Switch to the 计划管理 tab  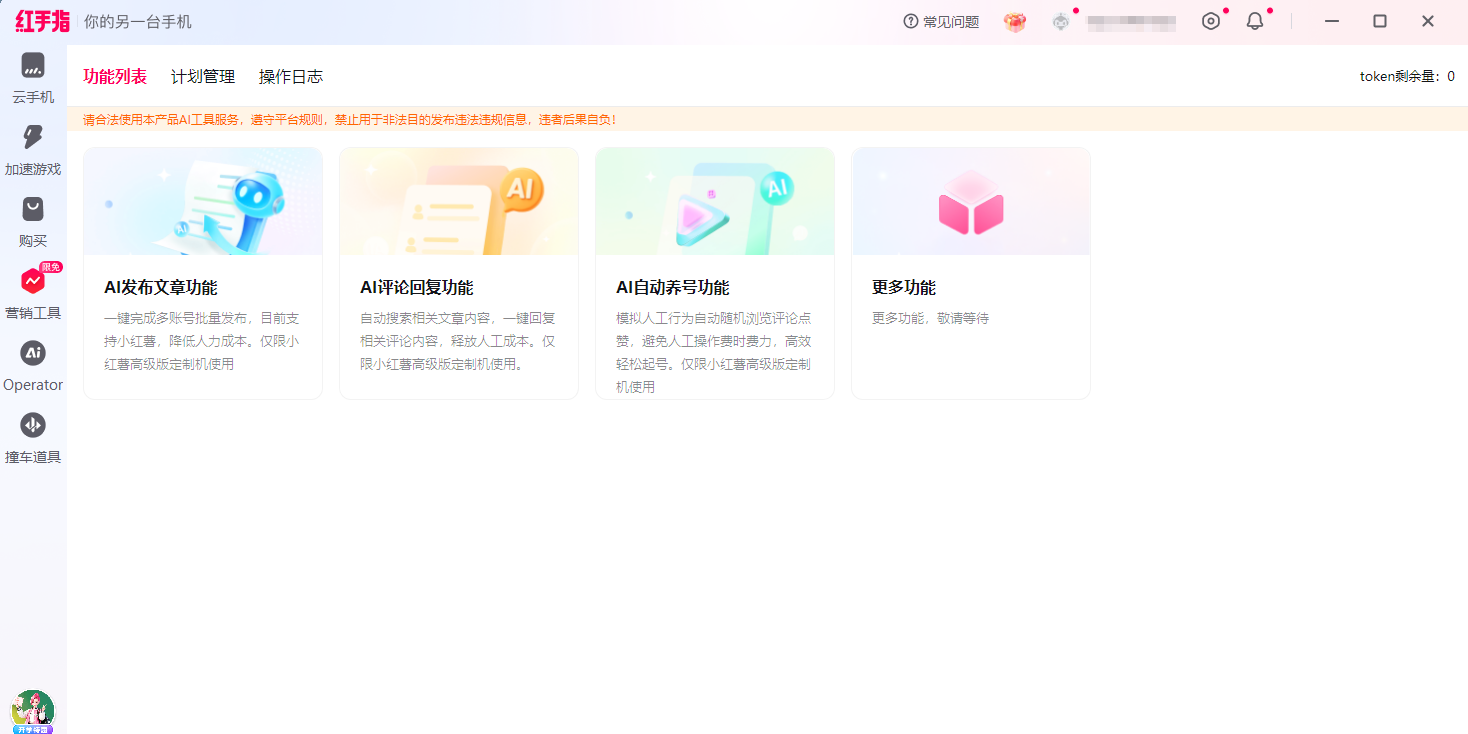(203, 76)
